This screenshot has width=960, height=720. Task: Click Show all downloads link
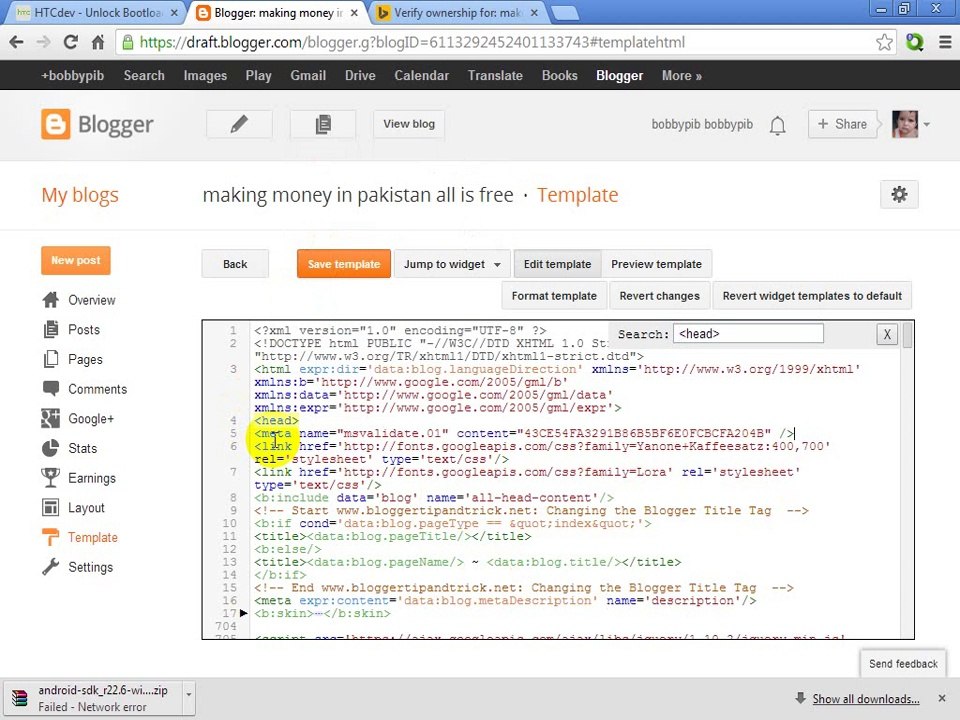866,699
